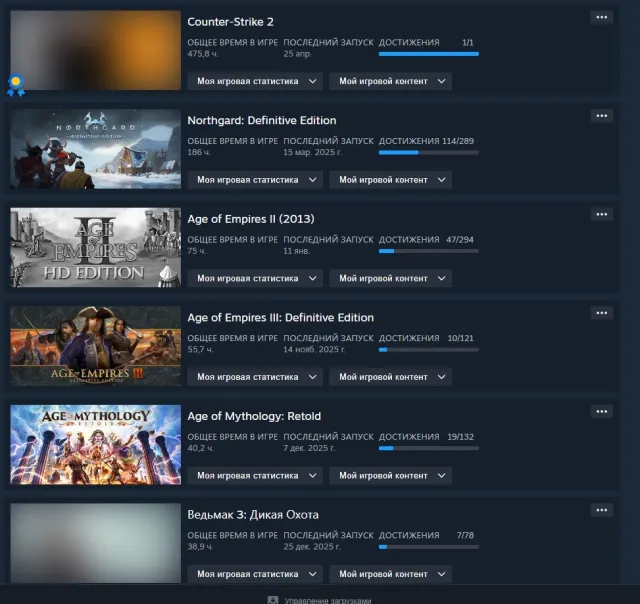The width and height of the screenshot is (640, 604).
Task: Click the Age of Mythology achievements progress bar
Action: coord(429,448)
